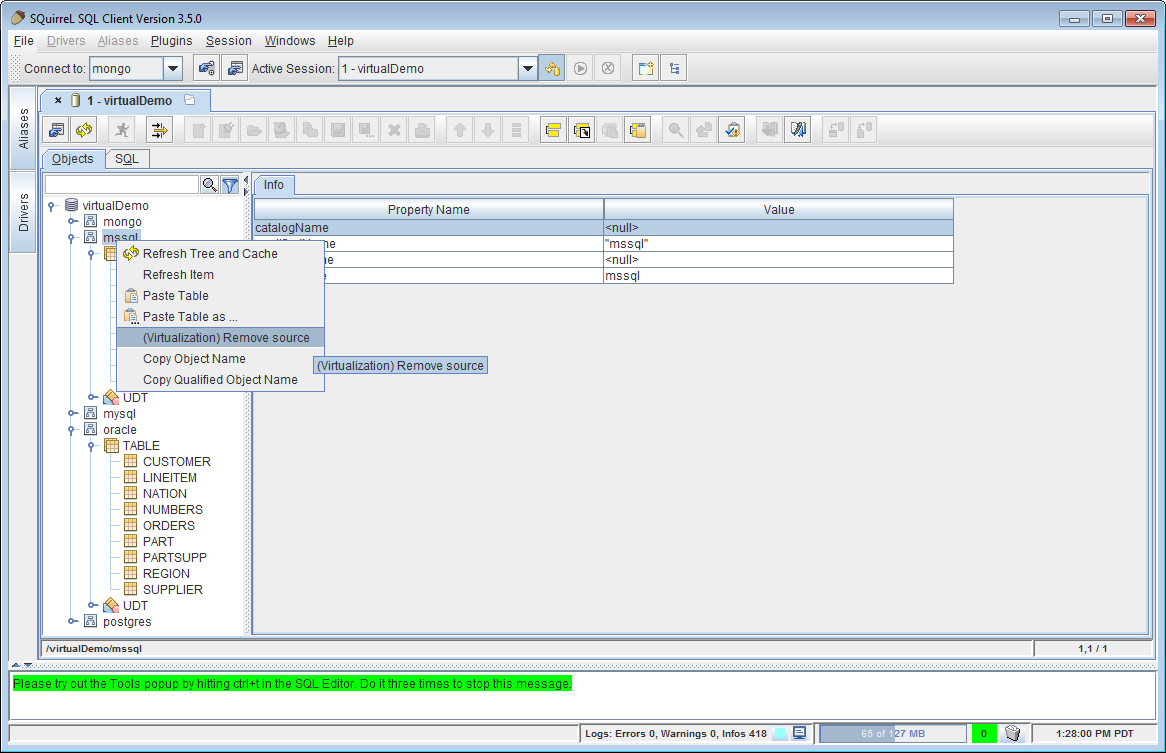Open the Help menu

click(341, 41)
